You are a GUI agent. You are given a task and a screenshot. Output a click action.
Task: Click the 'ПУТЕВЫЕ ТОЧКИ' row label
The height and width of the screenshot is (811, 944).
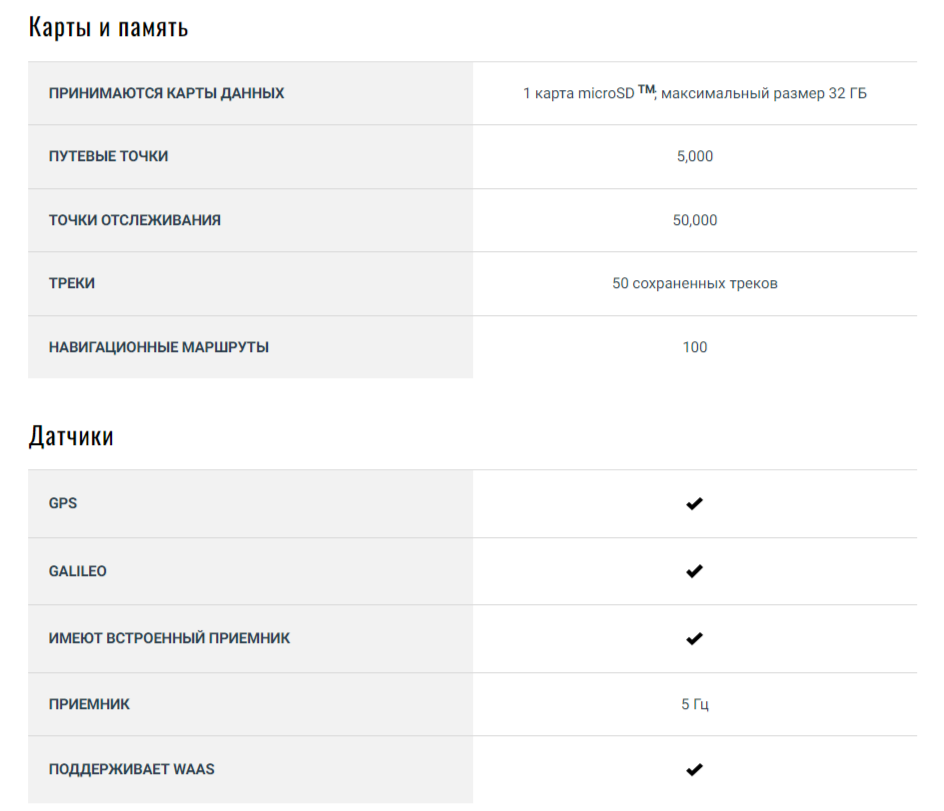[x=108, y=156]
